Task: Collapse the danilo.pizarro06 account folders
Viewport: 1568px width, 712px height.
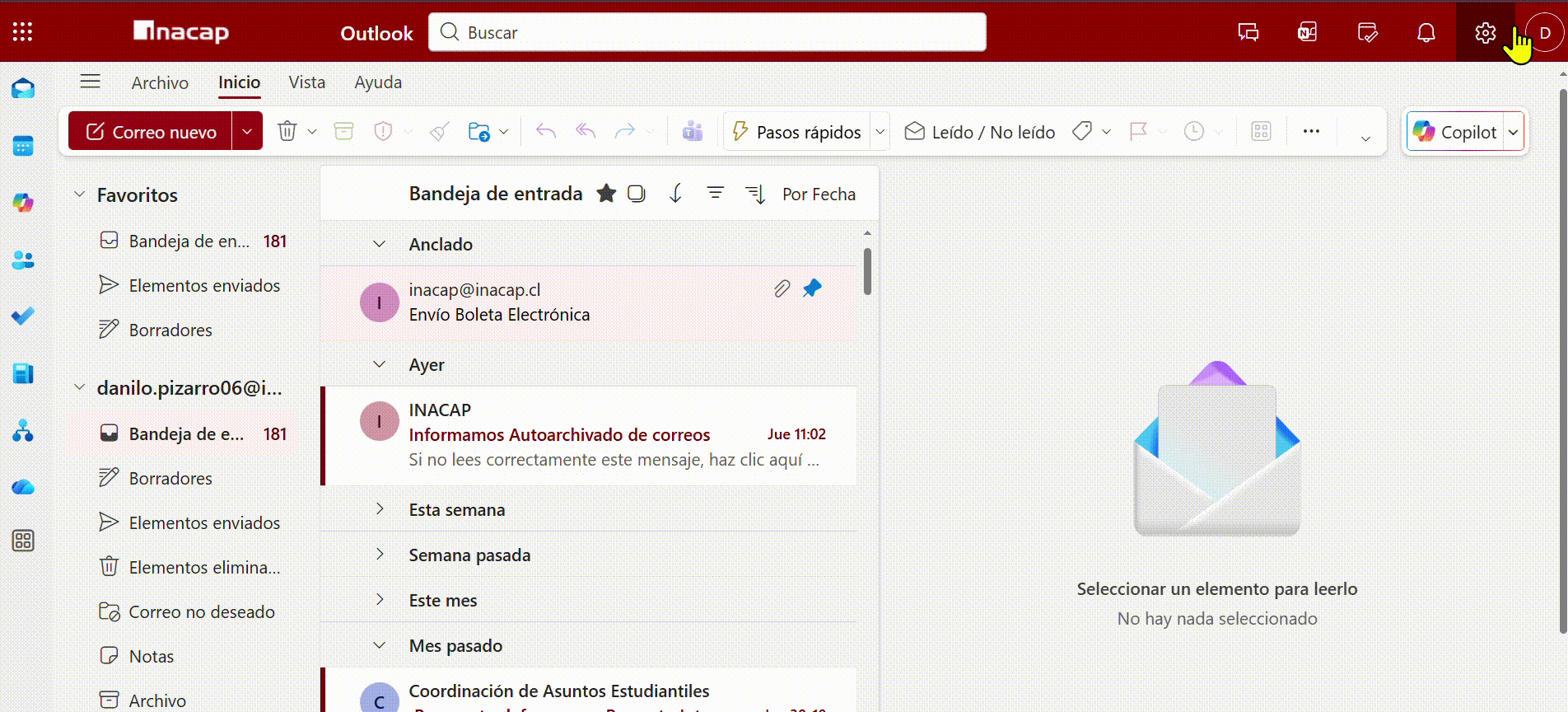Action: 79,387
